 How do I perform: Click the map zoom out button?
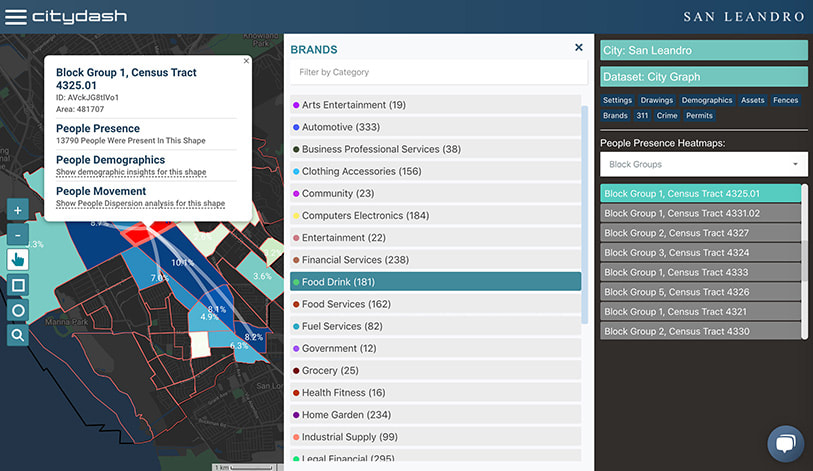[x=18, y=236]
